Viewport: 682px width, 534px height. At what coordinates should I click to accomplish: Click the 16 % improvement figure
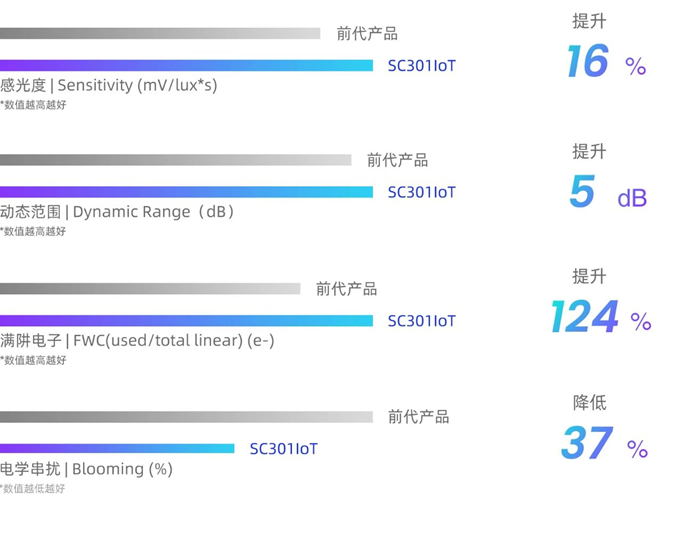point(605,63)
